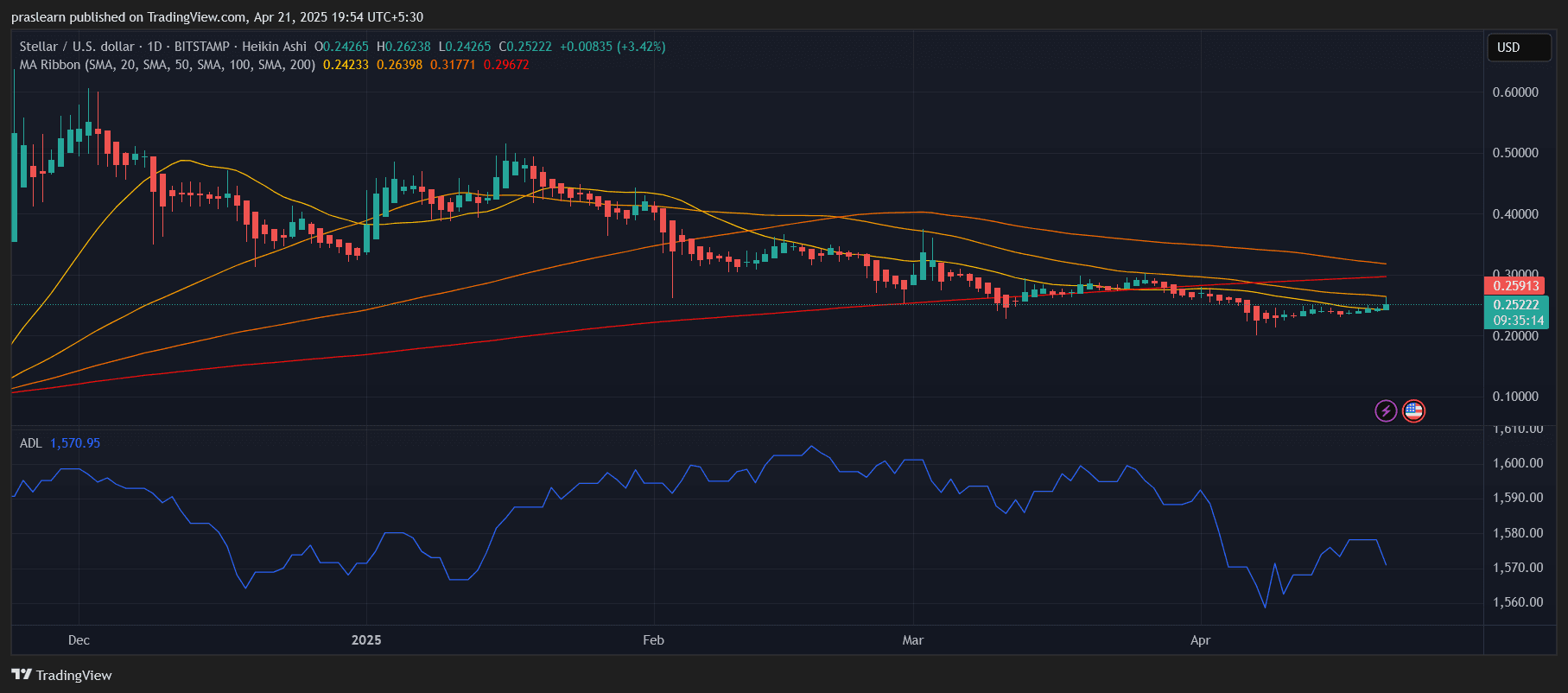Click the praslearn published on TradingView.com header
The width and height of the screenshot is (1568, 693).
click(217, 17)
